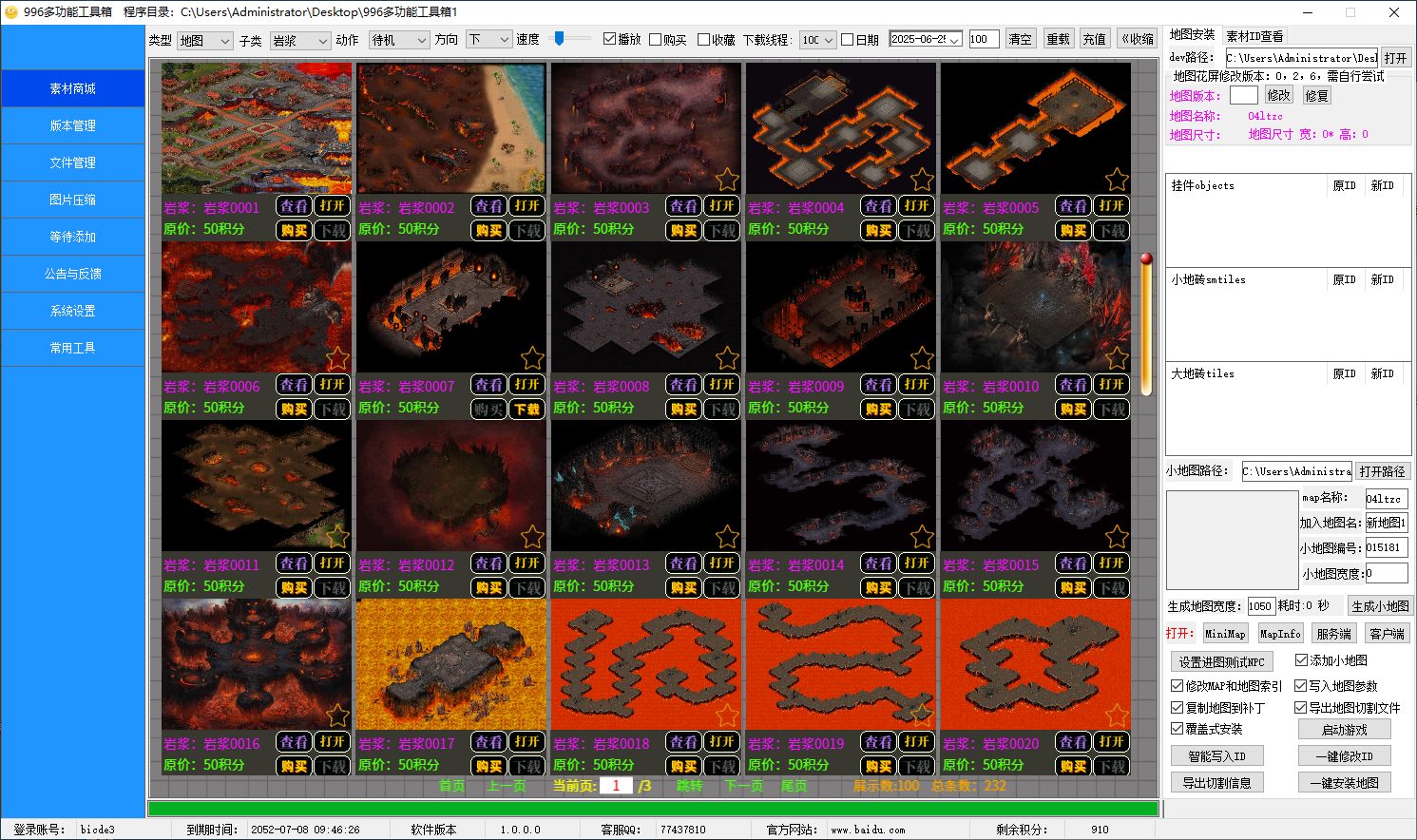1417x840 pixels.
Task: Click the star on 岩浆0012 thumbnail
Action: coord(532,537)
